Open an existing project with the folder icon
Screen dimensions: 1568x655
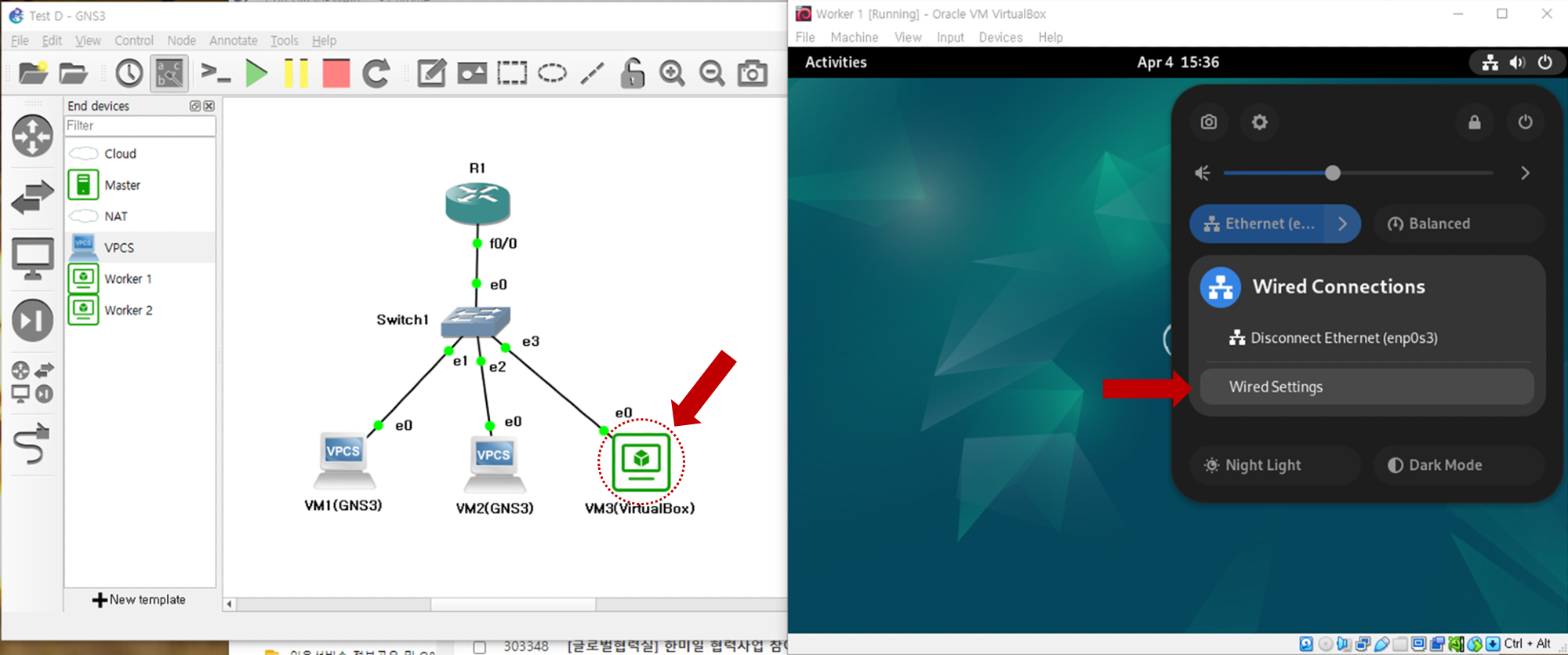(x=73, y=73)
